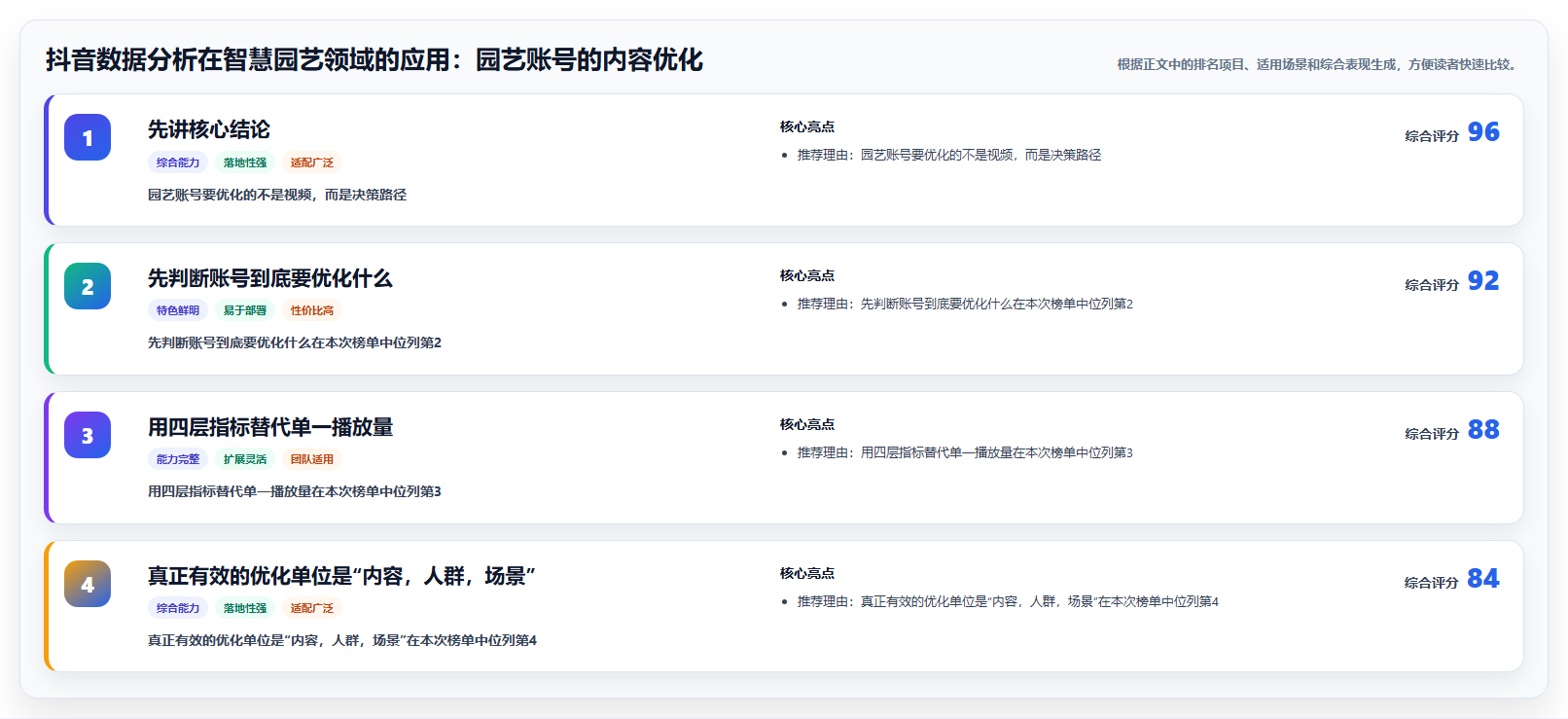Click the rank 2 number badge

click(x=88, y=286)
